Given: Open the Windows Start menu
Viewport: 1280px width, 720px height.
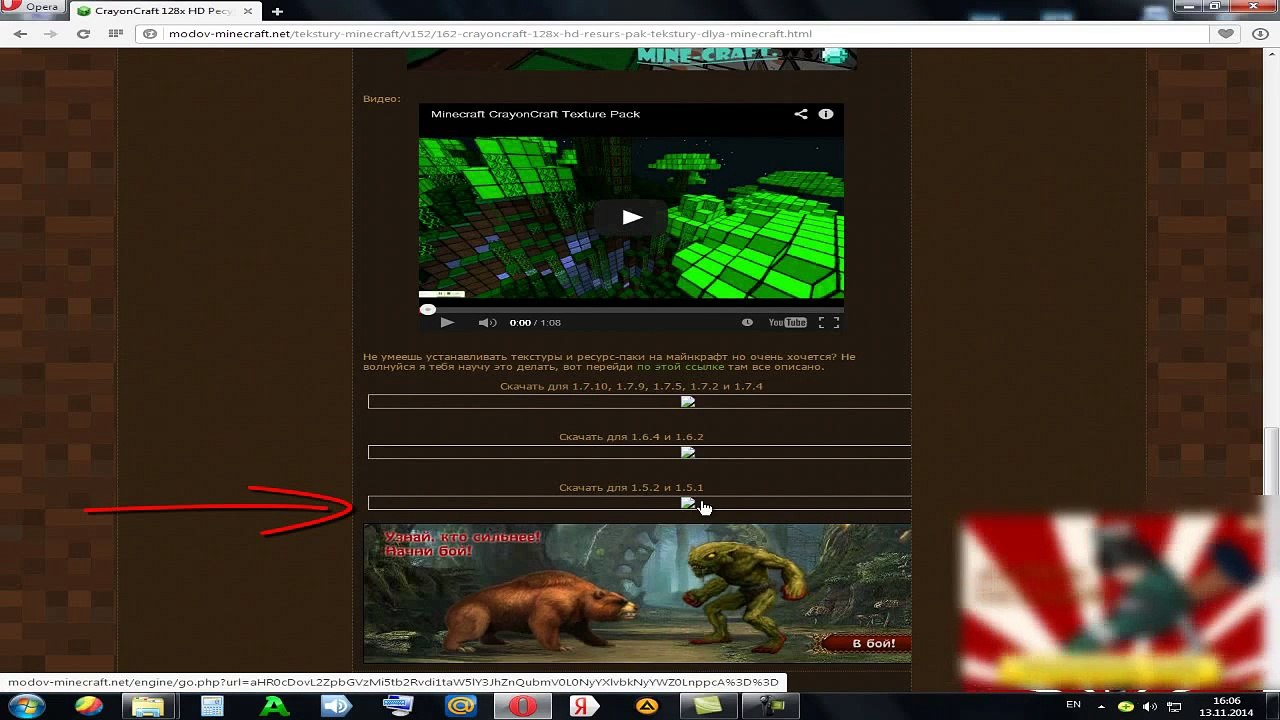Looking at the screenshot, I should 26,706.
